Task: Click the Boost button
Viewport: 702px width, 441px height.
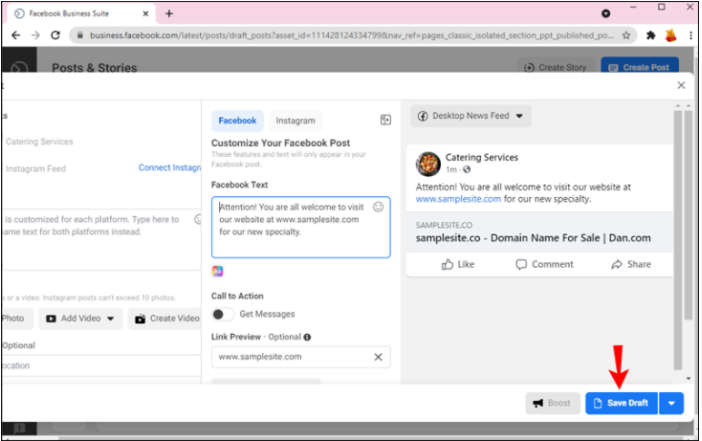Action: (x=552, y=403)
